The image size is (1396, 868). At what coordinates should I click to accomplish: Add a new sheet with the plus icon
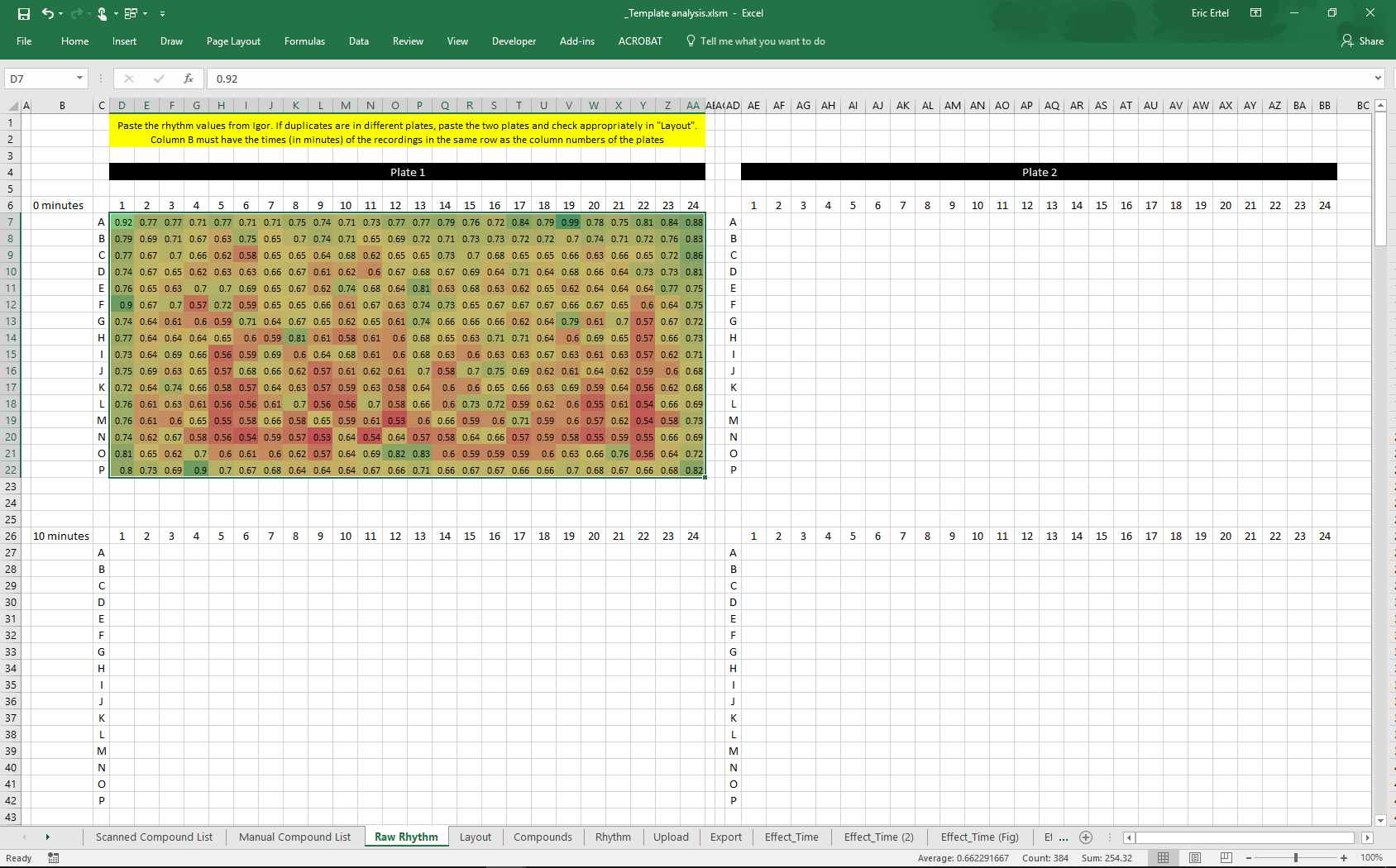pos(1086,837)
